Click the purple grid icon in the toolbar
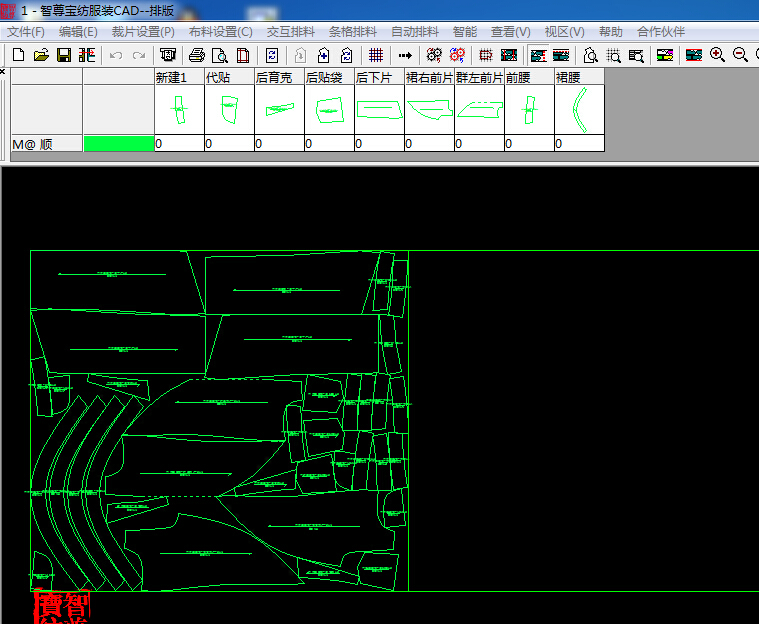Image resolution: width=759 pixels, height=624 pixels. [x=376, y=55]
